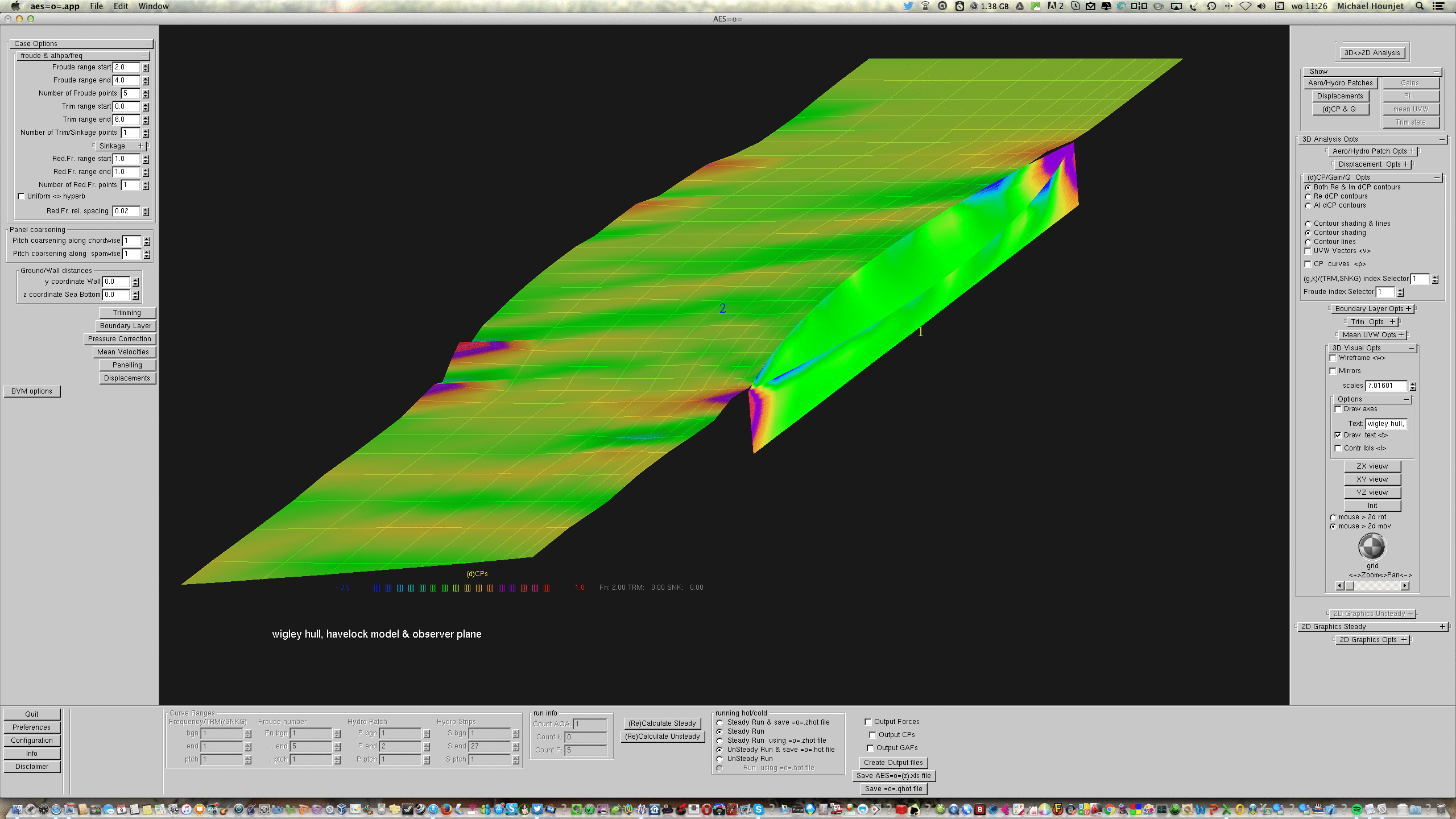The image size is (1456, 819).
Task: Click the scales value field
Action: pos(1386,386)
